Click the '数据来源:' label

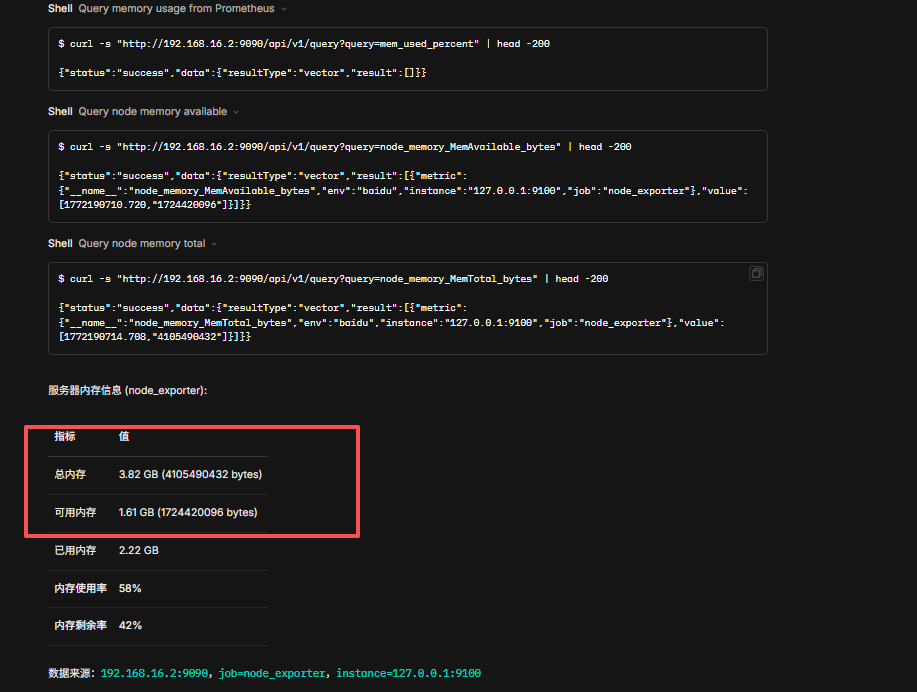pos(71,673)
